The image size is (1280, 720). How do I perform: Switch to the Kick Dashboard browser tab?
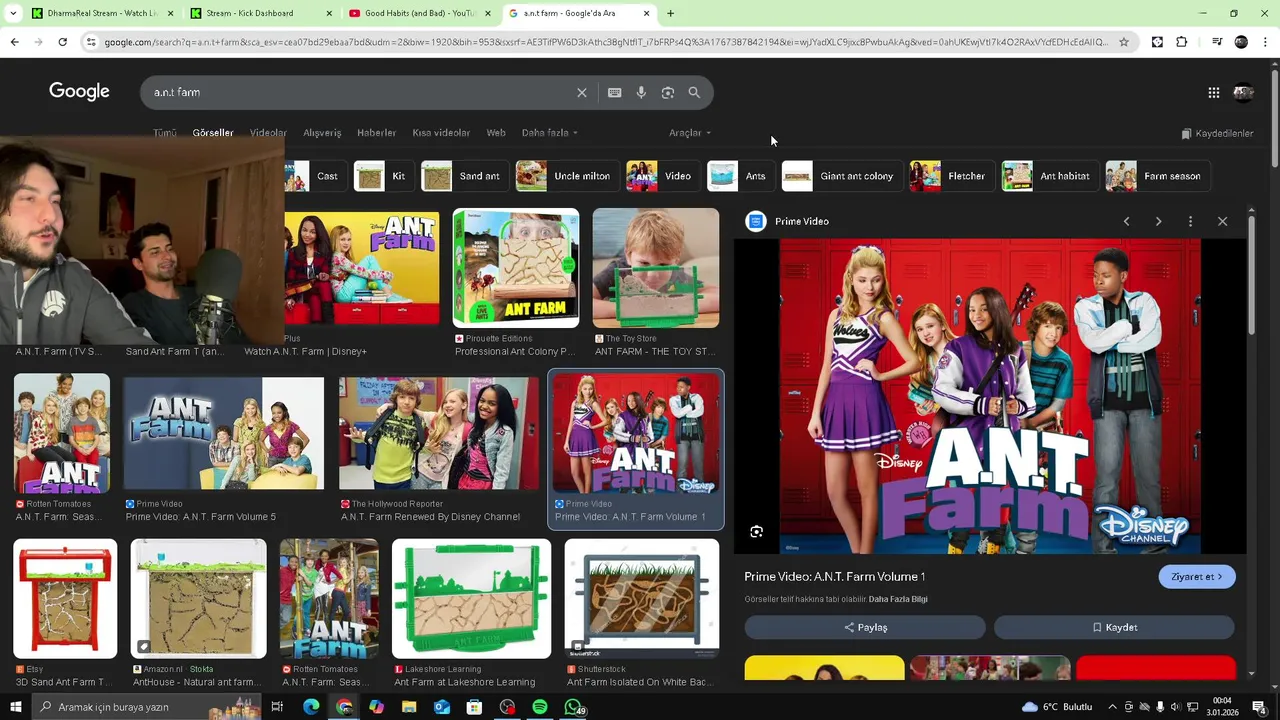[260, 13]
